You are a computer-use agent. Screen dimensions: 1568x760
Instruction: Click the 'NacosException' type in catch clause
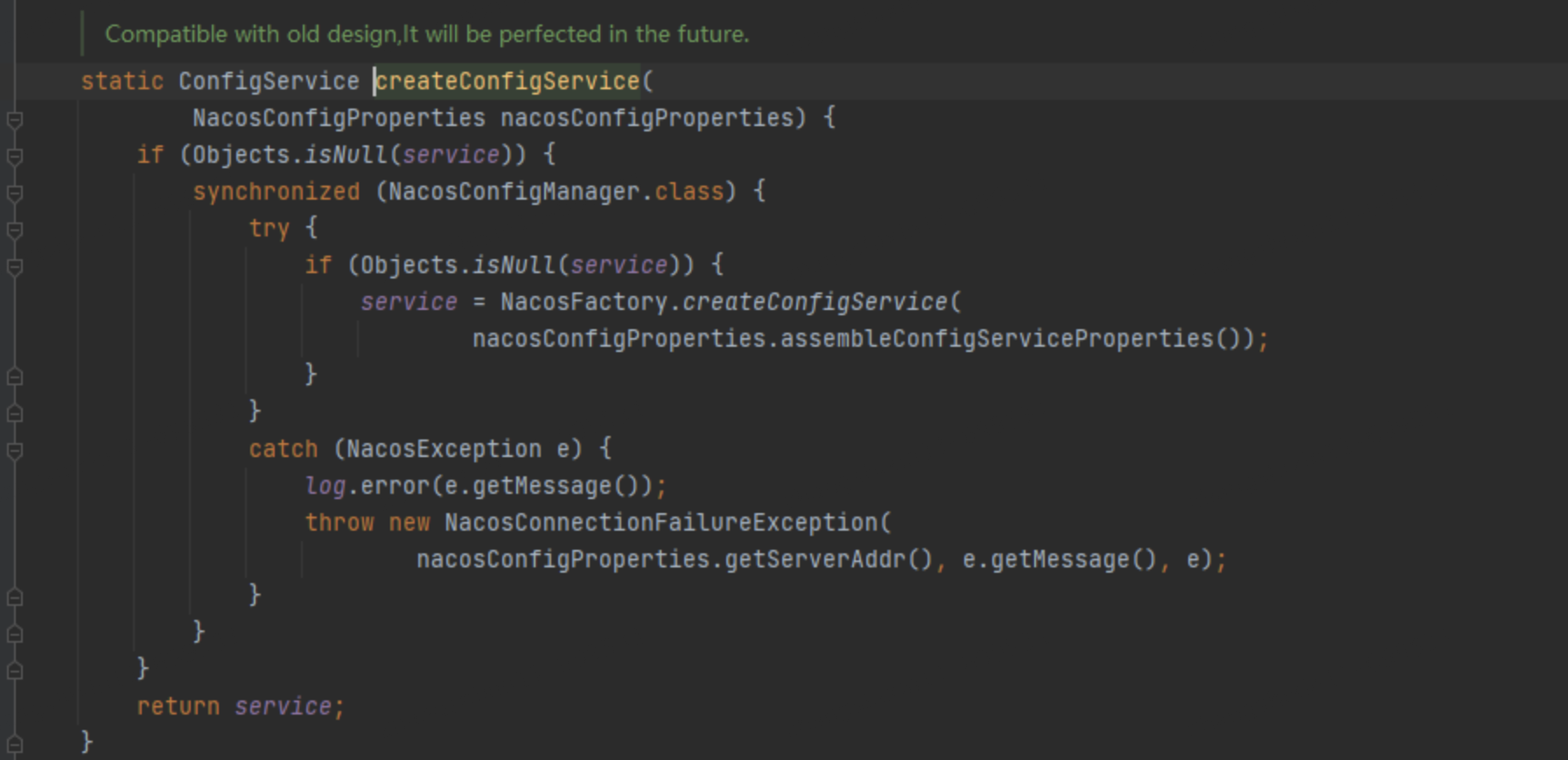444,449
